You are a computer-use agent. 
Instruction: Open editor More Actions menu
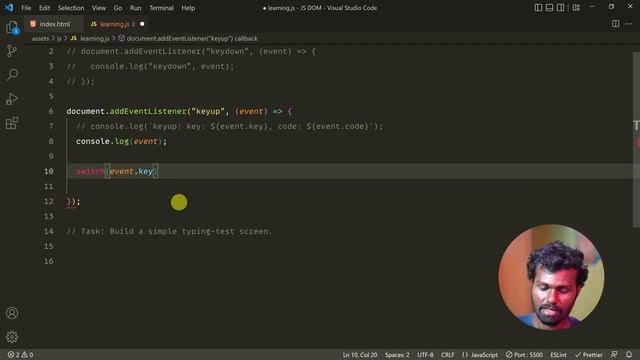click(x=629, y=24)
